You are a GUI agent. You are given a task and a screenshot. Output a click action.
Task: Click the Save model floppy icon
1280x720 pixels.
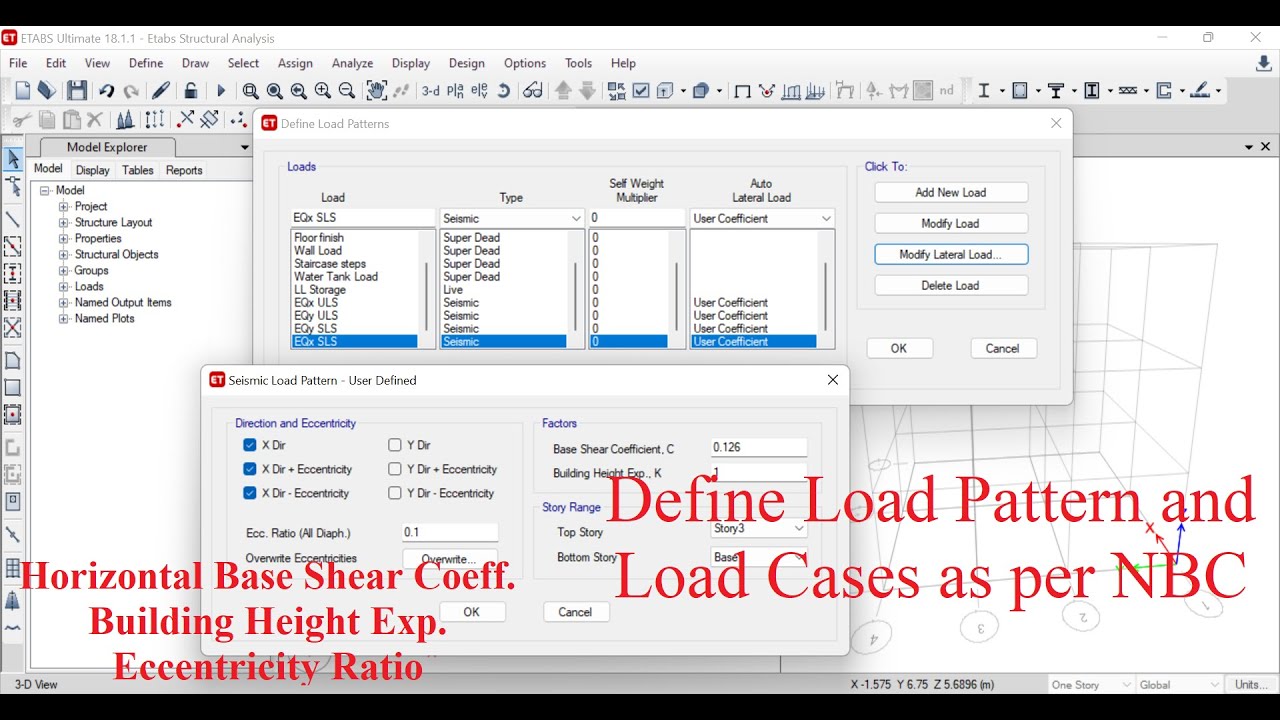(x=77, y=90)
